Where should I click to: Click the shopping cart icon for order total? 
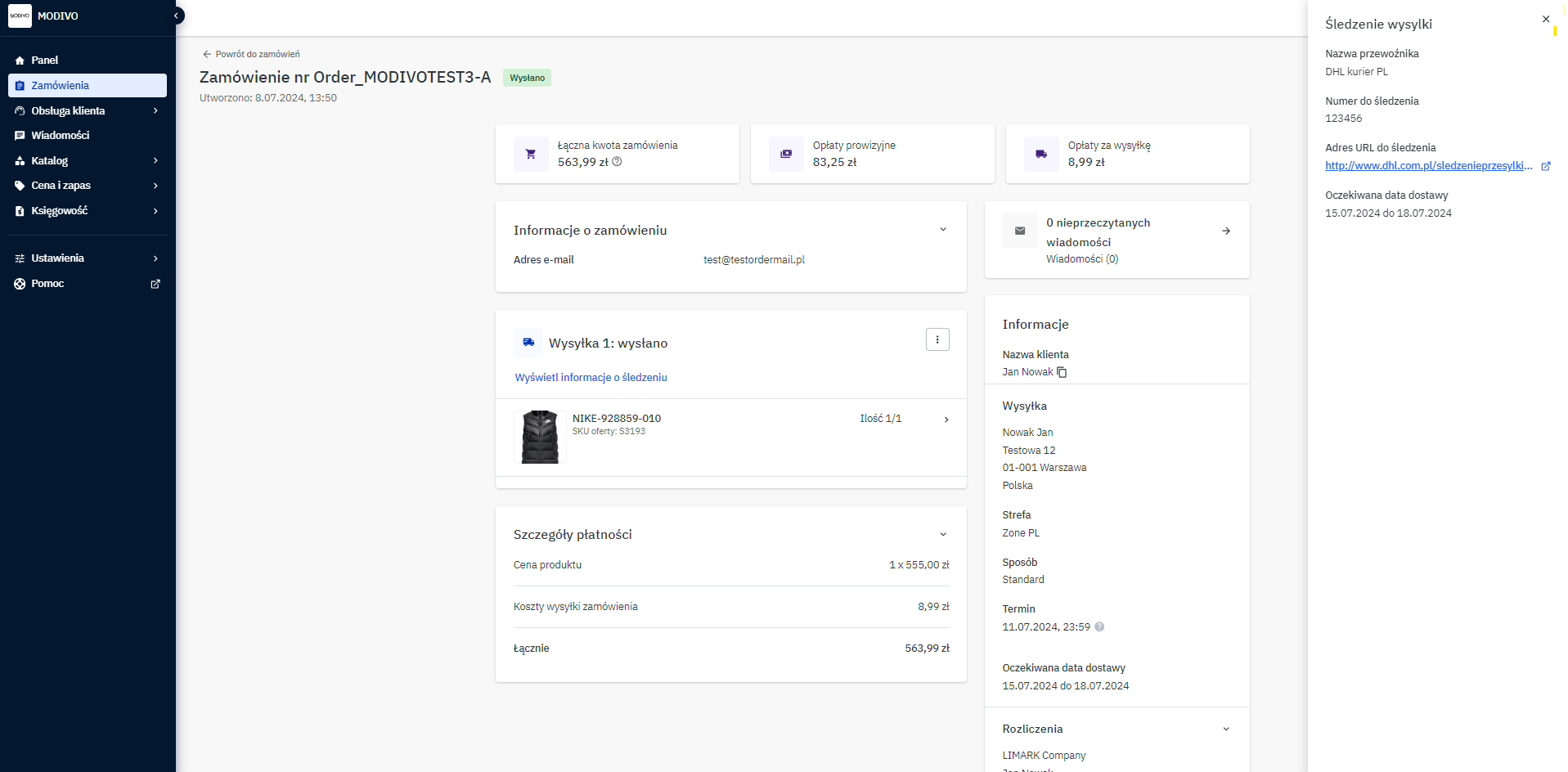531,154
